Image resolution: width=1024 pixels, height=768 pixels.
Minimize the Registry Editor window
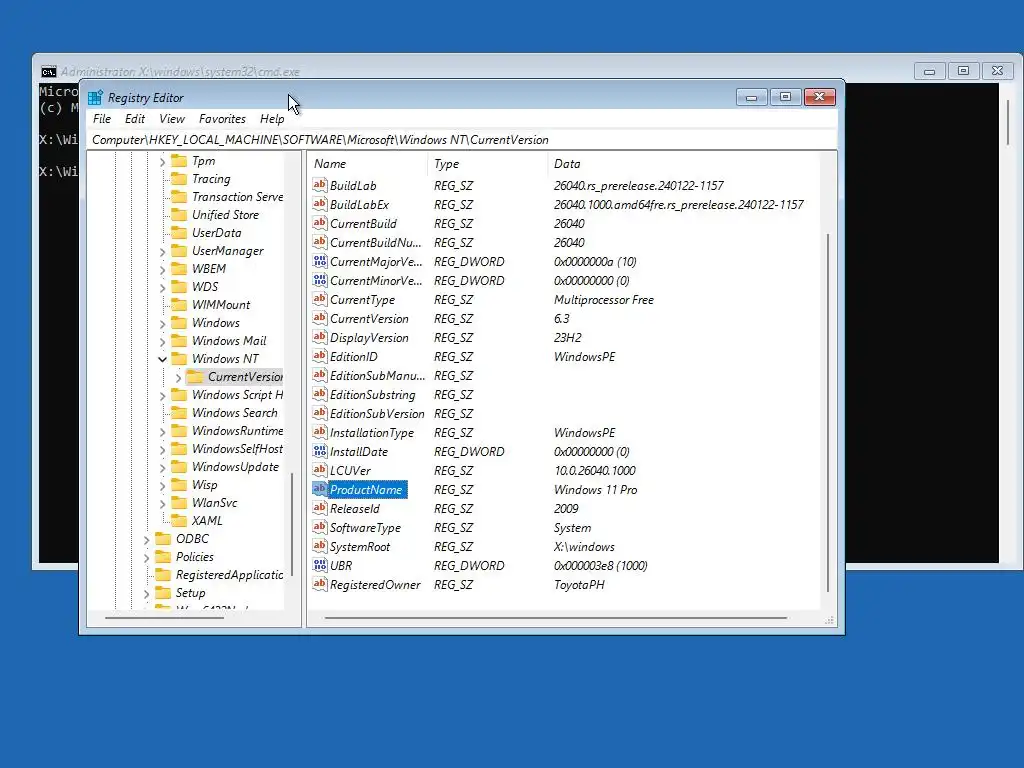tap(752, 97)
